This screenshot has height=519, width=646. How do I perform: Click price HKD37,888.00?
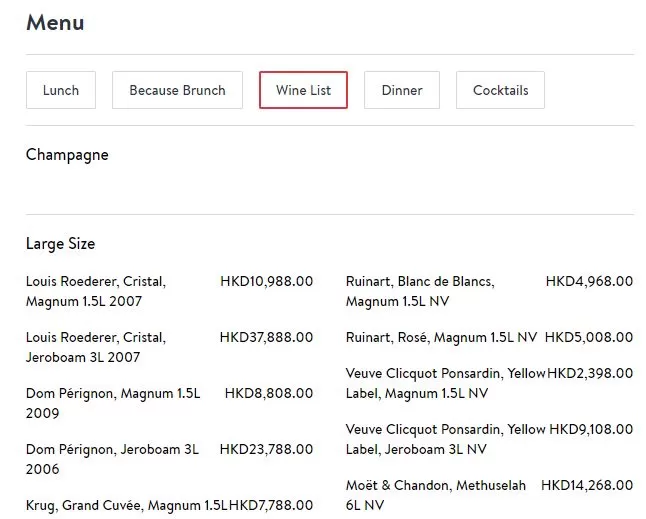(266, 337)
